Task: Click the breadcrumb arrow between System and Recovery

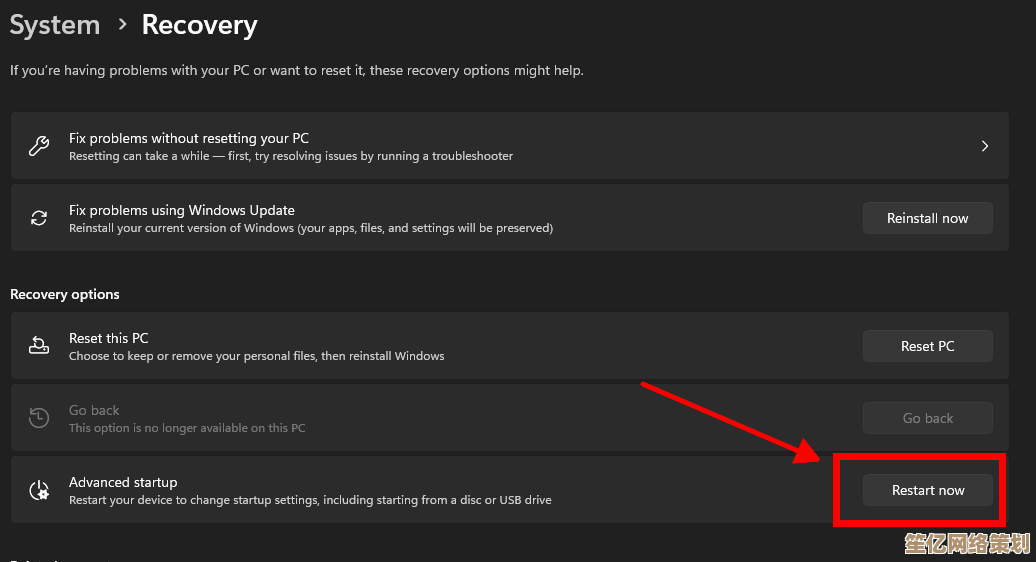Action: [x=122, y=25]
